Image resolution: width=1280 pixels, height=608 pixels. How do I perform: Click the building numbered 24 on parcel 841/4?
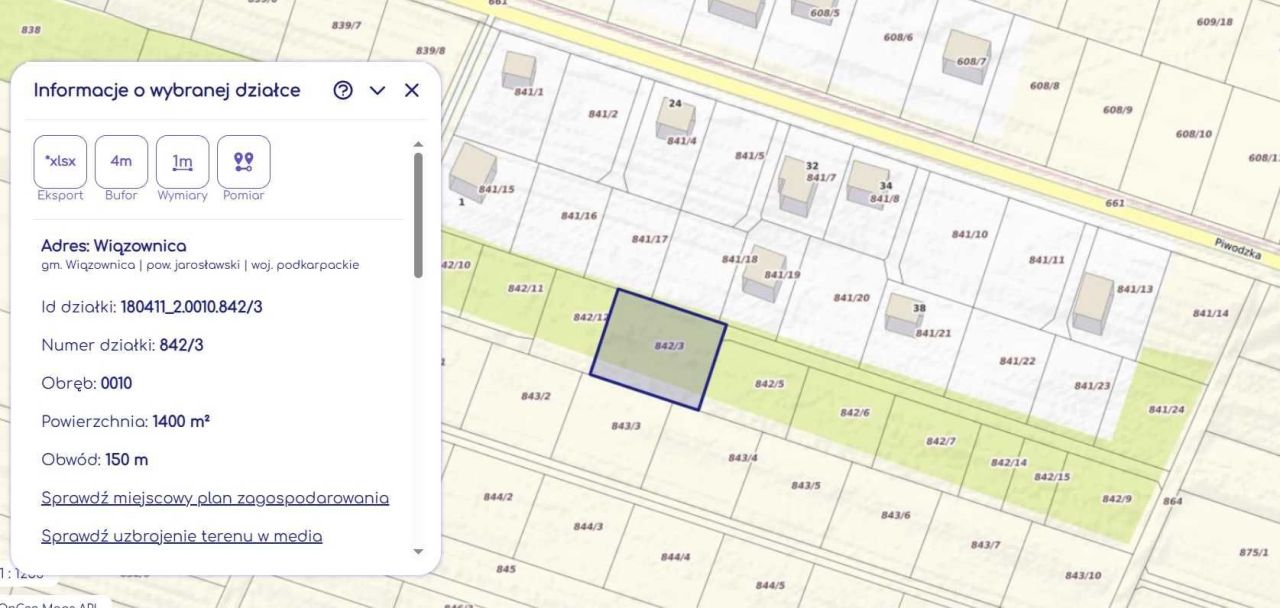tap(675, 119)
